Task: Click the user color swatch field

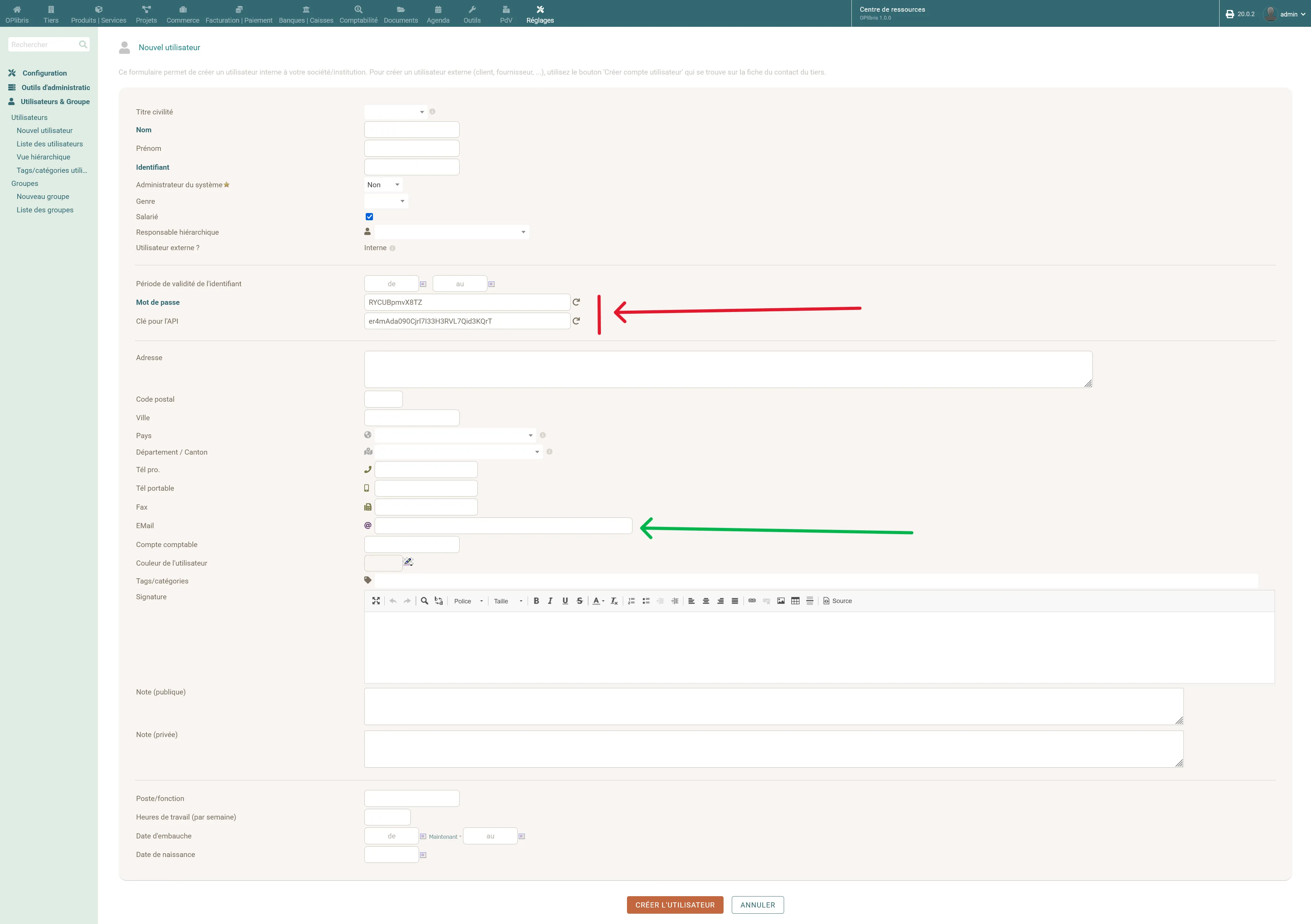Action: pyautogui.click(x=383, y=563)
